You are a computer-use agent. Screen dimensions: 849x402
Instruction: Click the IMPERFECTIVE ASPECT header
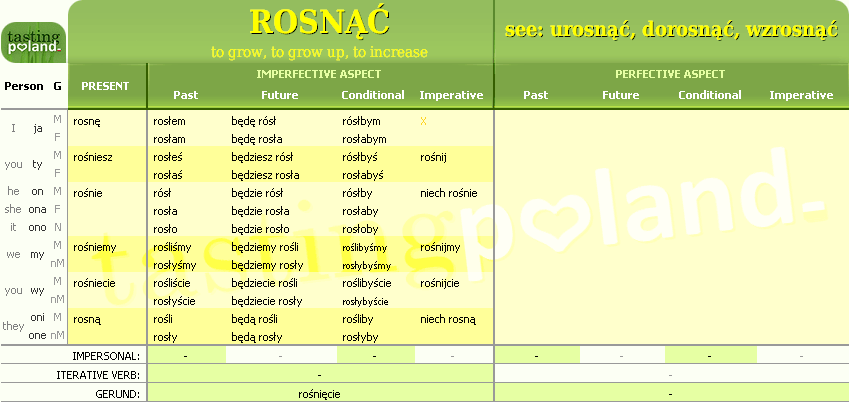(x=319, y=74)
